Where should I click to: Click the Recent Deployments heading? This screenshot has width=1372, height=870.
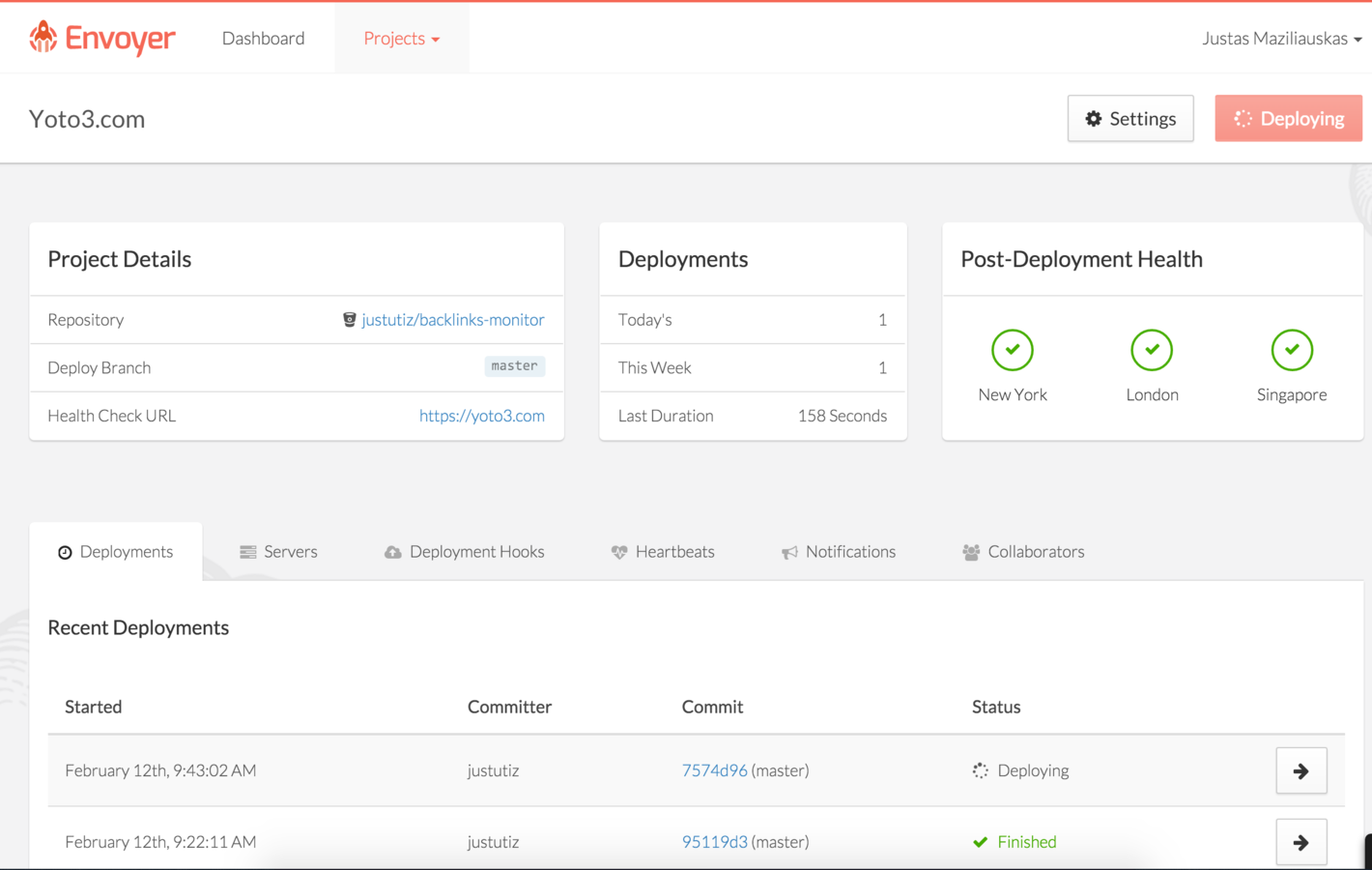tap(138, 627)
